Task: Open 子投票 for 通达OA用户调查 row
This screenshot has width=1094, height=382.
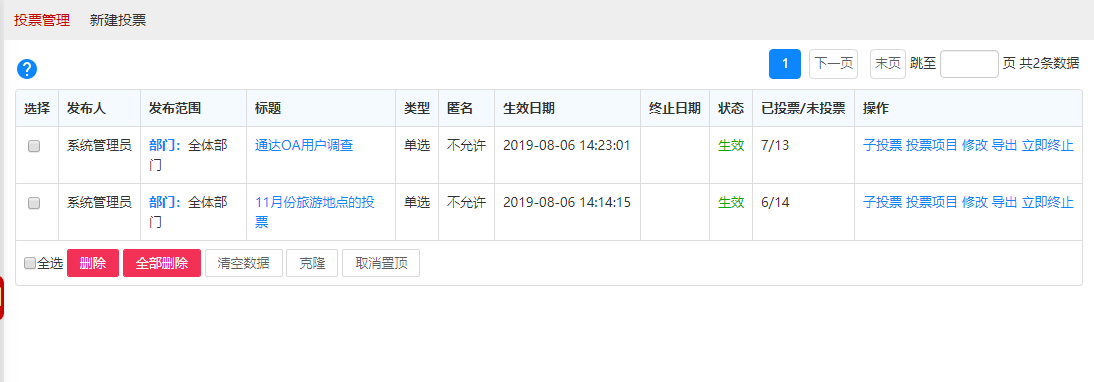Action: (883, 146)
